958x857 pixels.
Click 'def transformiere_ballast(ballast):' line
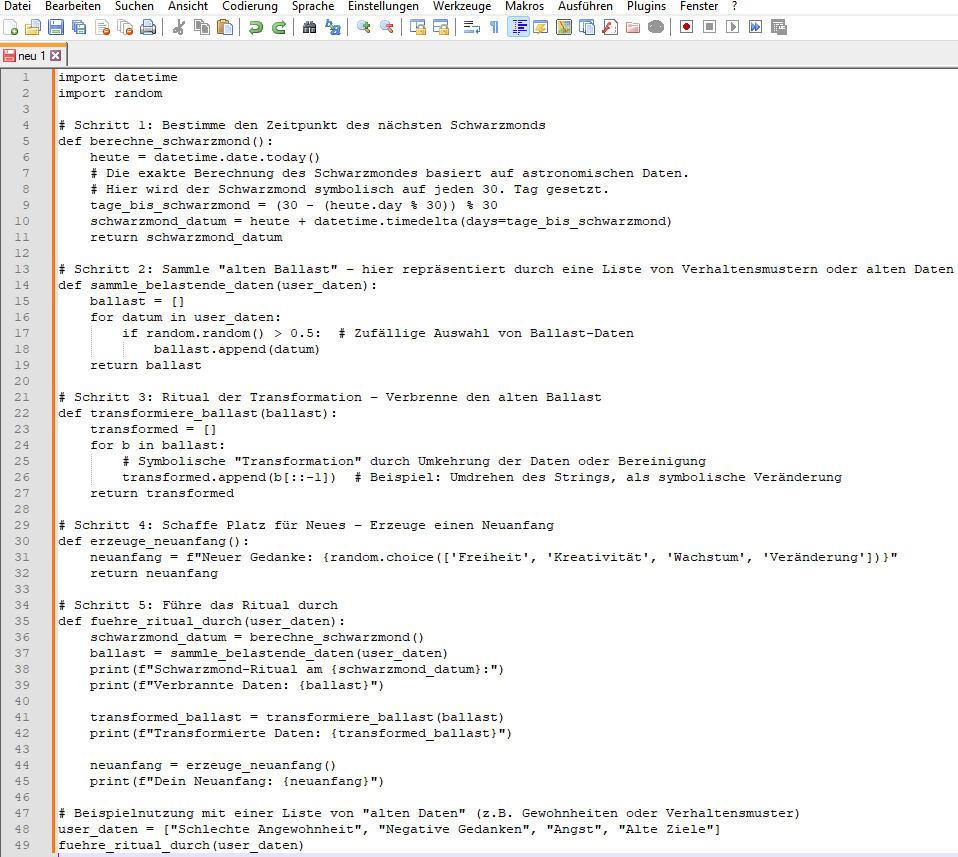pyautogui.click(x=197, y=413)
